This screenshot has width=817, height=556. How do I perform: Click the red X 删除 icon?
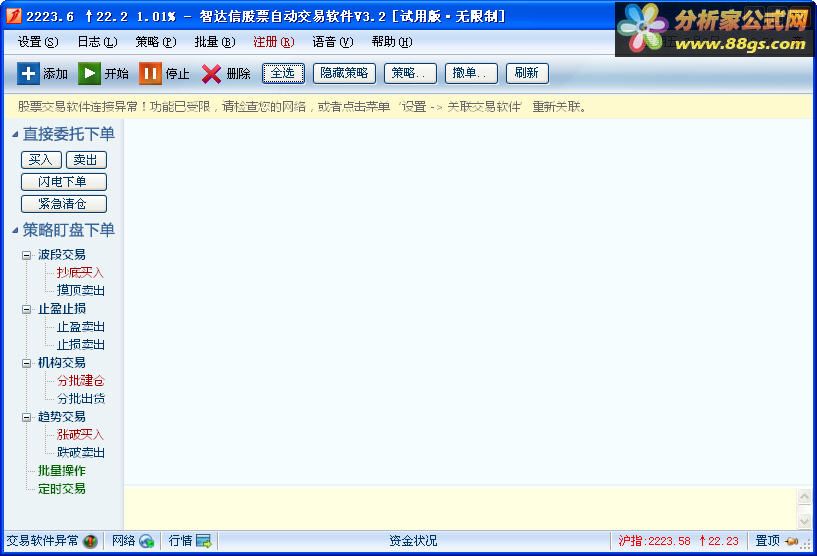coord(211,74)
